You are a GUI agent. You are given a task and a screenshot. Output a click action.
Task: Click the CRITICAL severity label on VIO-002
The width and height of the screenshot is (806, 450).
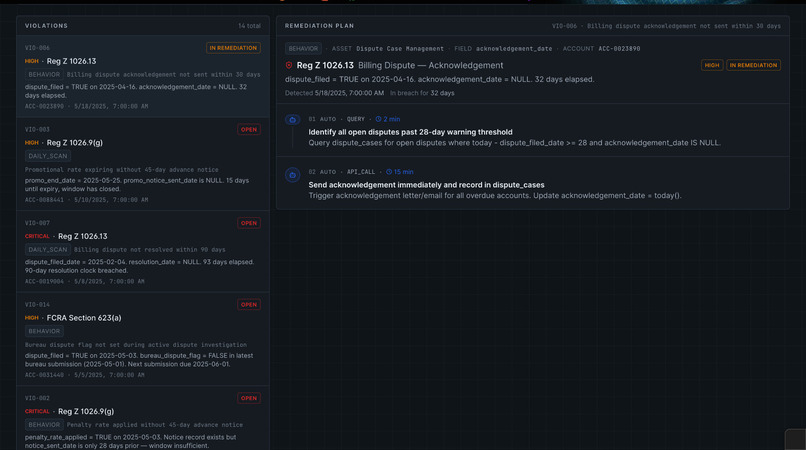(37, 411)
